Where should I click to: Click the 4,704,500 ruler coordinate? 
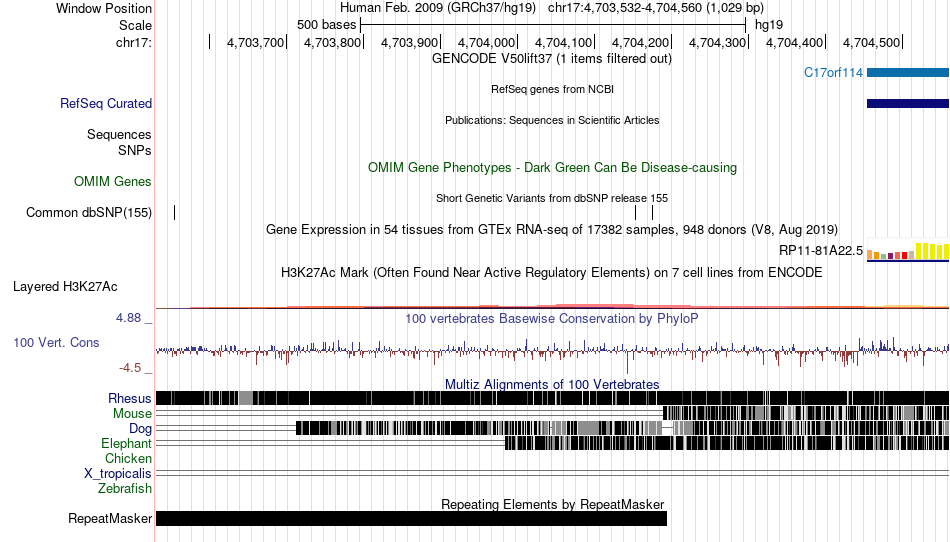[x=871, y=42]
